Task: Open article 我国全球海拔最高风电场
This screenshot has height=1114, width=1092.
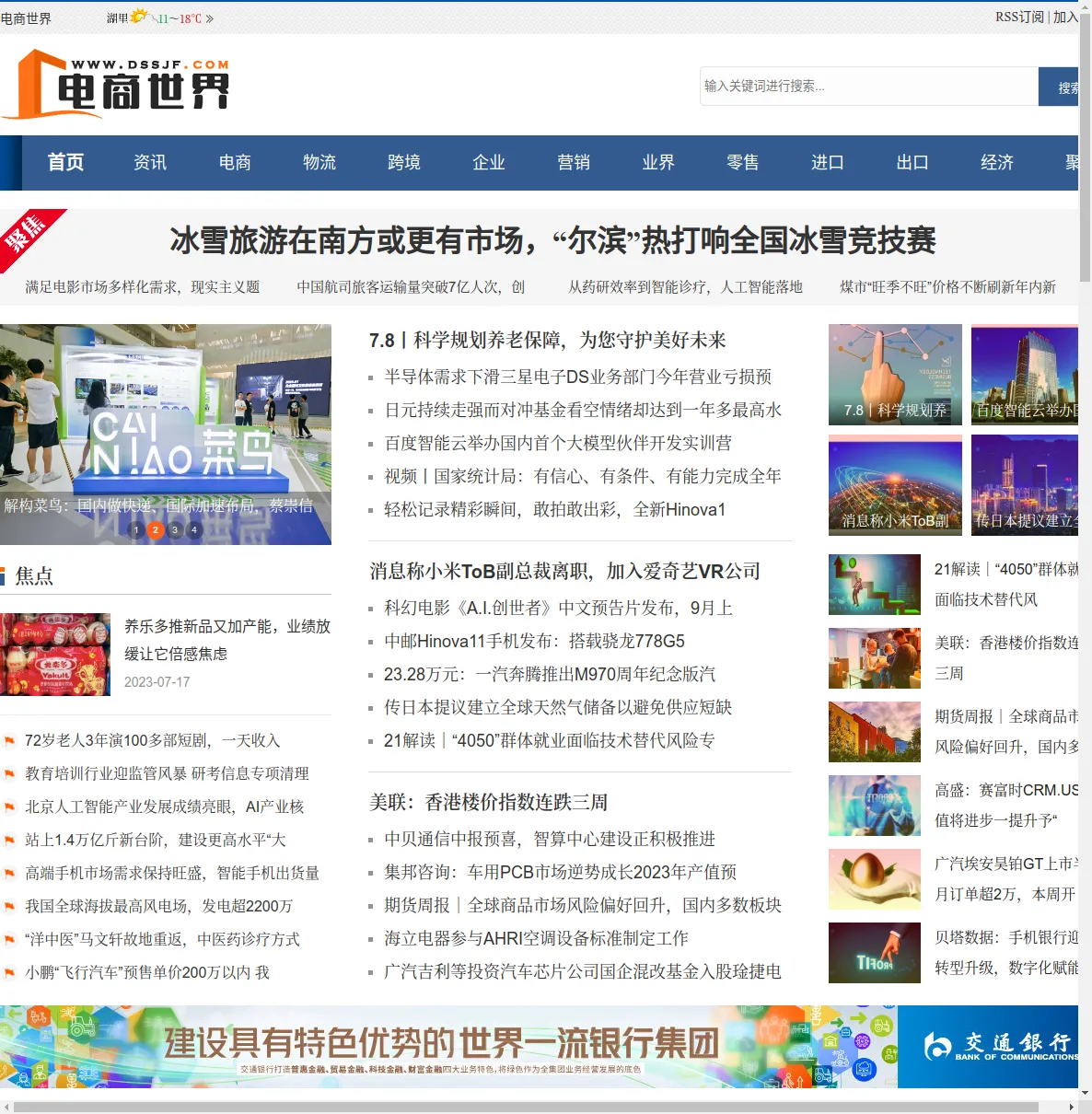Action: (x=158, y=906)
